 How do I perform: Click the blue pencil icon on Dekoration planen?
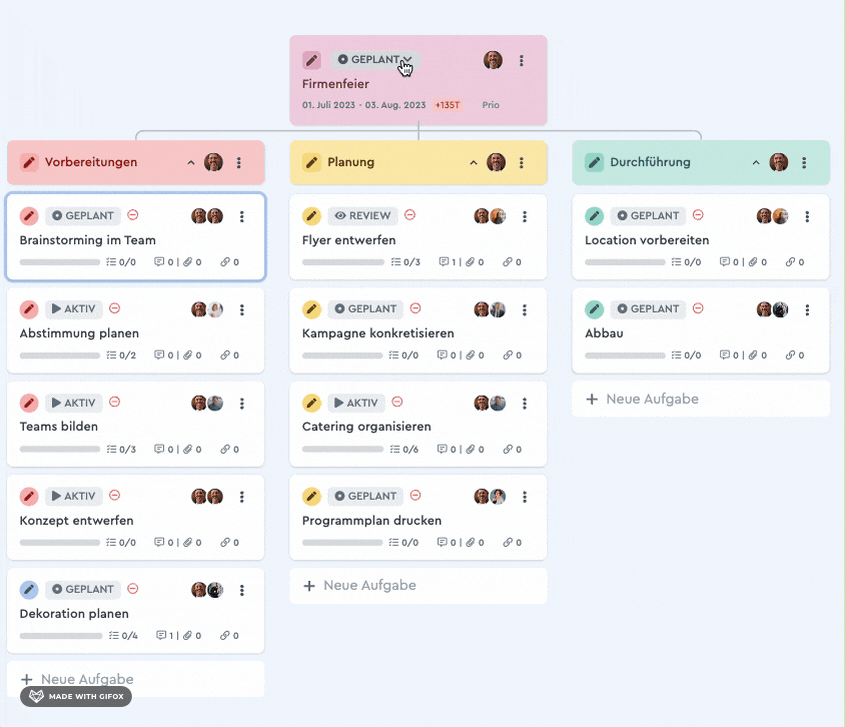(29, 590)
